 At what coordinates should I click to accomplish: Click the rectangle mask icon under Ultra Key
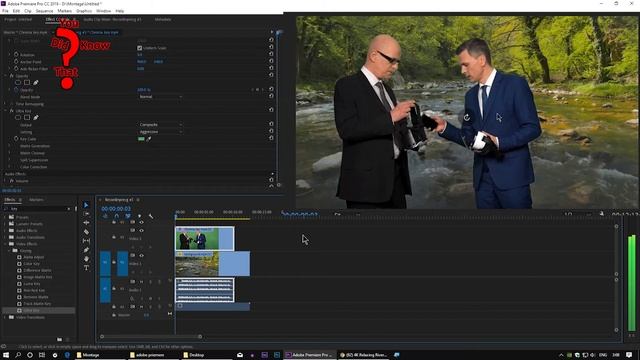pos(27,118)
